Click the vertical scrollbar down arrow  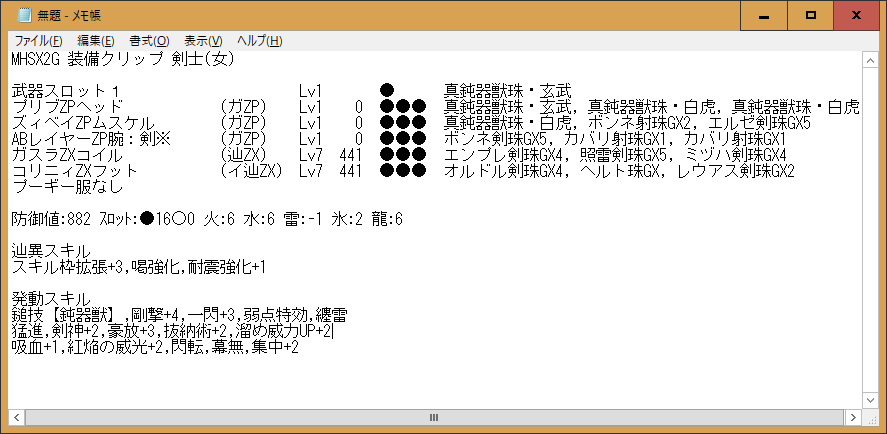(869, 400)
